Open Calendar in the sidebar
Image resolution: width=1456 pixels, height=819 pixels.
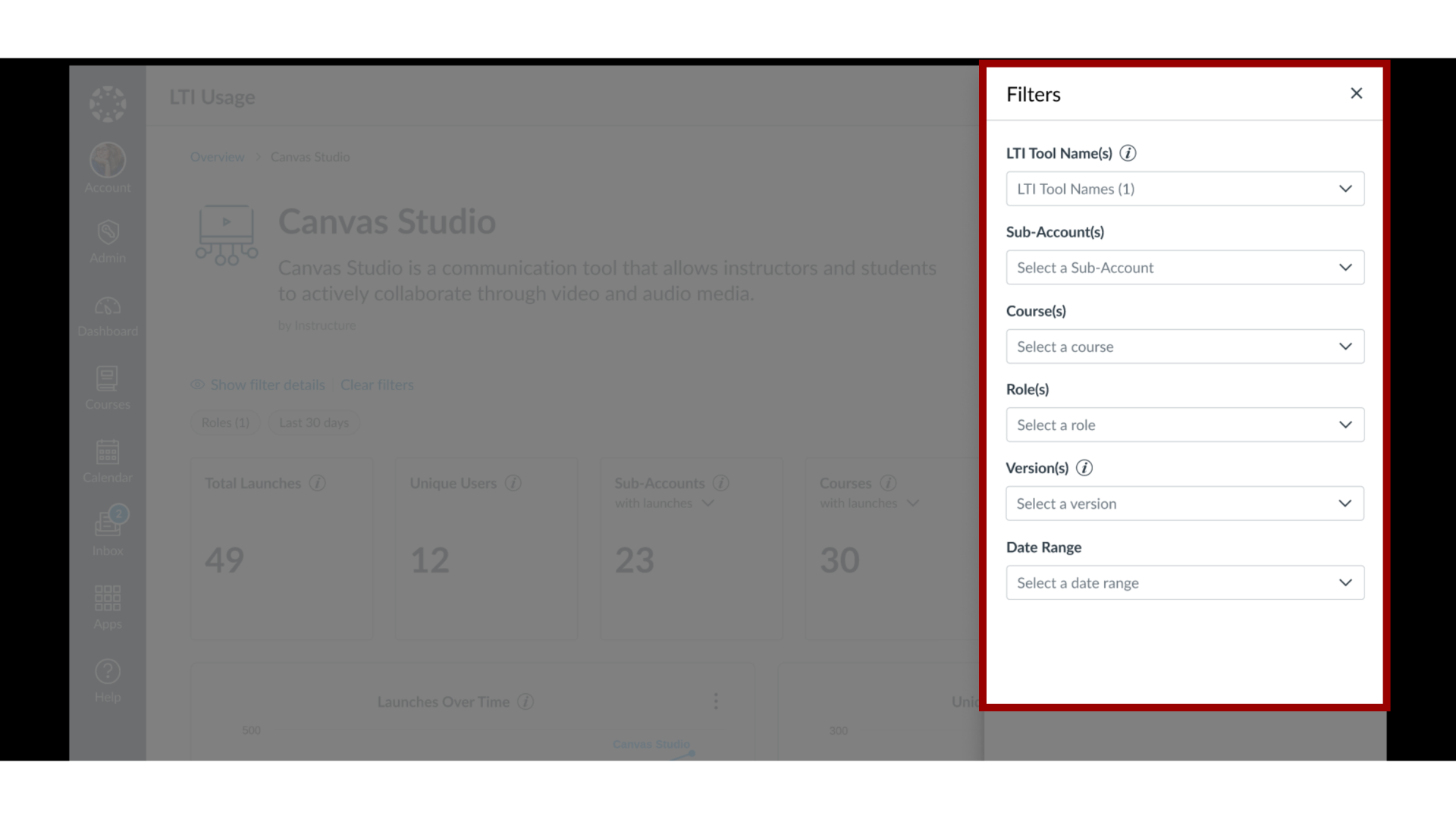pos(108,462)
